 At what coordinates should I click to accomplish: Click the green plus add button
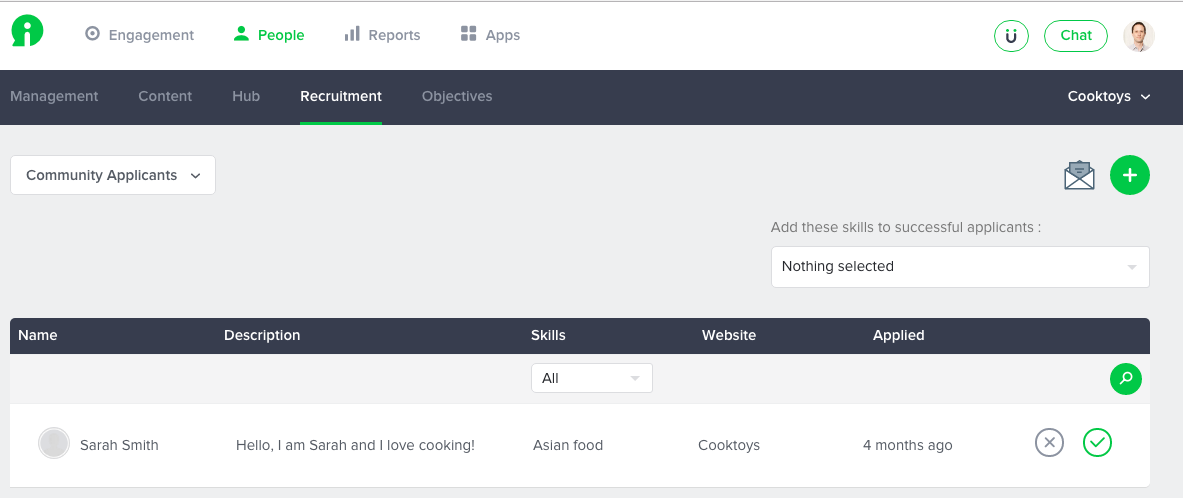(x=1129, y=175)
